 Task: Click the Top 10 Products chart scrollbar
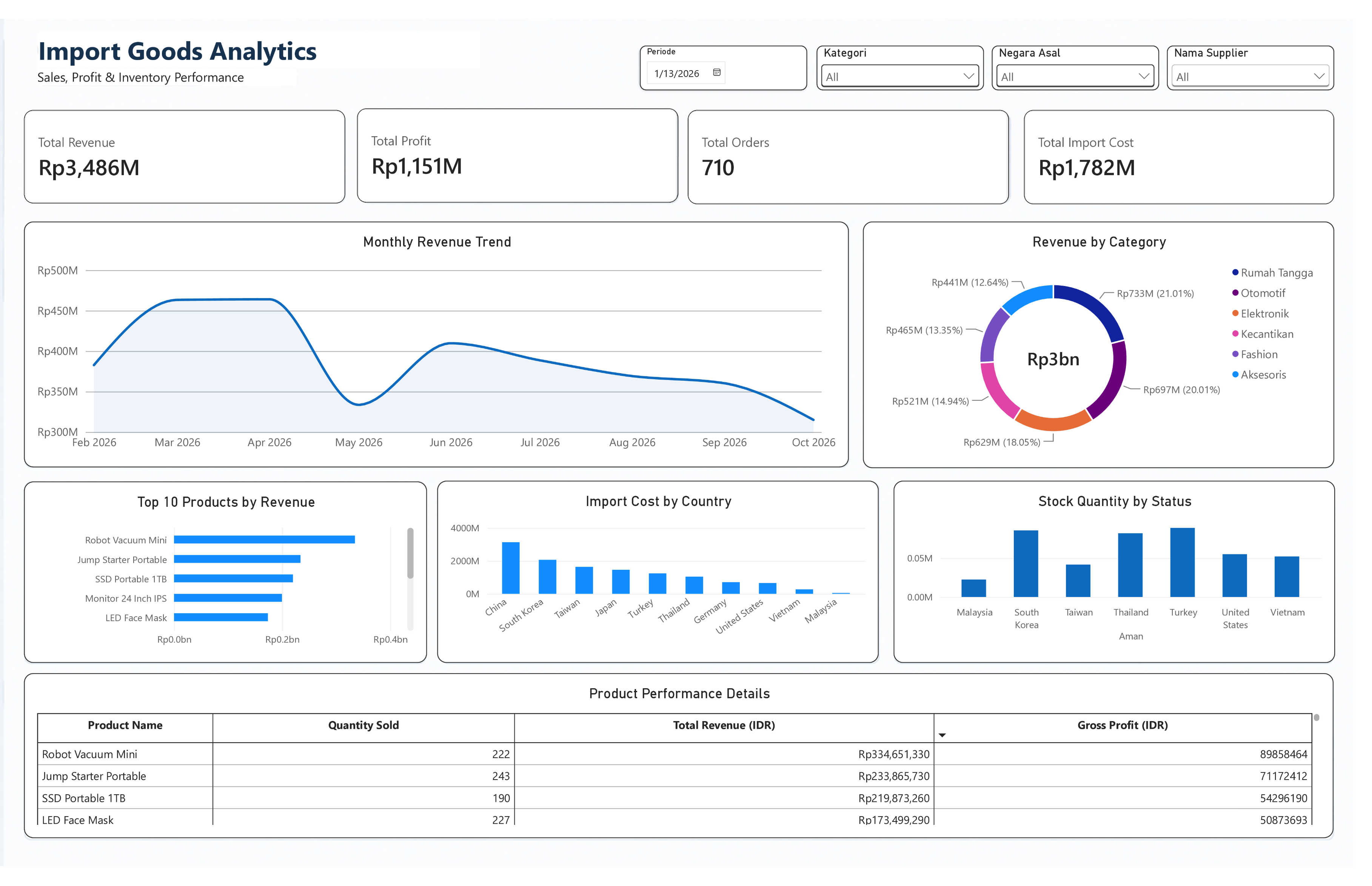(x=410, y=553)
